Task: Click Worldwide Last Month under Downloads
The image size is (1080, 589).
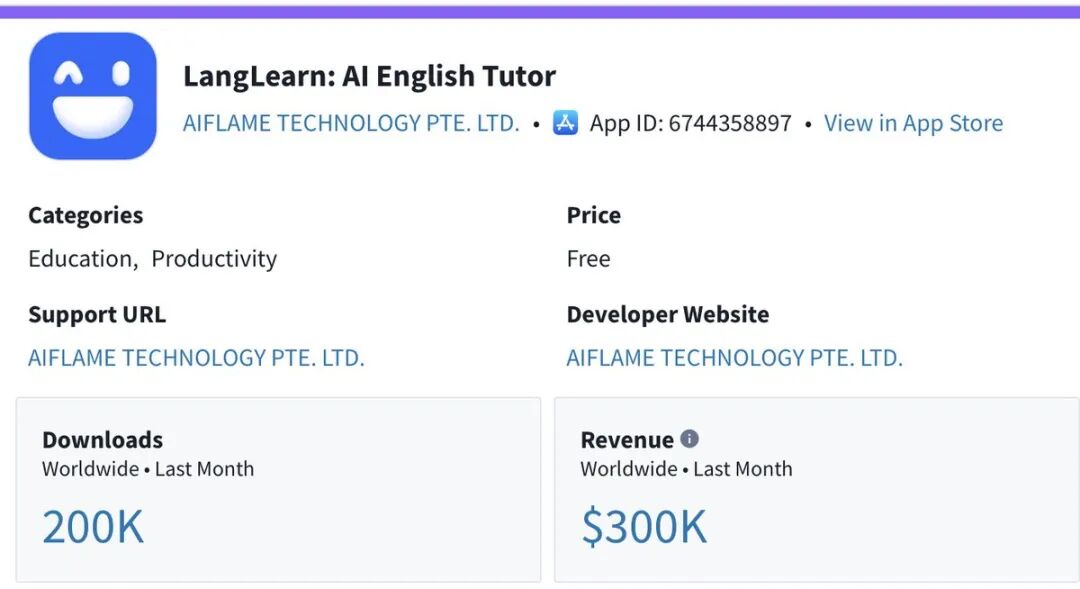Action: point(147,468)
